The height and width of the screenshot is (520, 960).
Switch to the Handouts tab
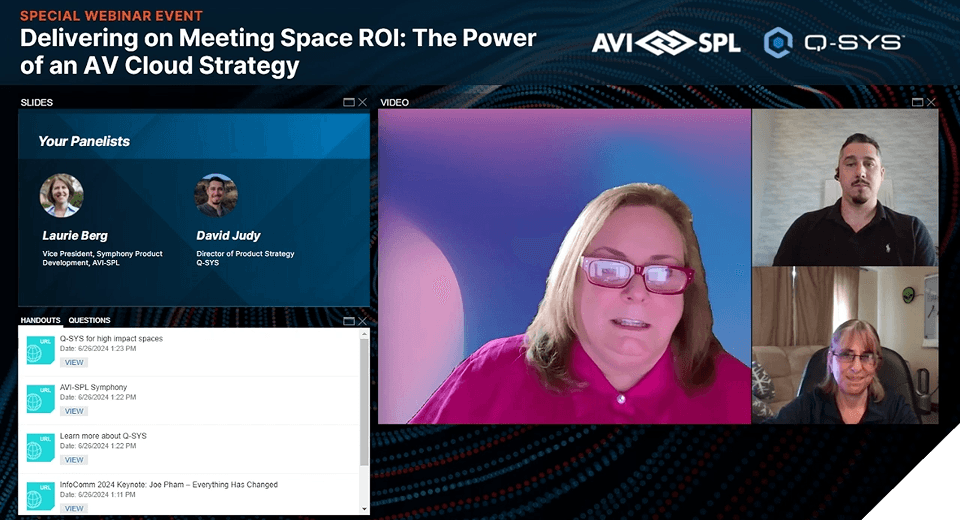pos(40,320)
